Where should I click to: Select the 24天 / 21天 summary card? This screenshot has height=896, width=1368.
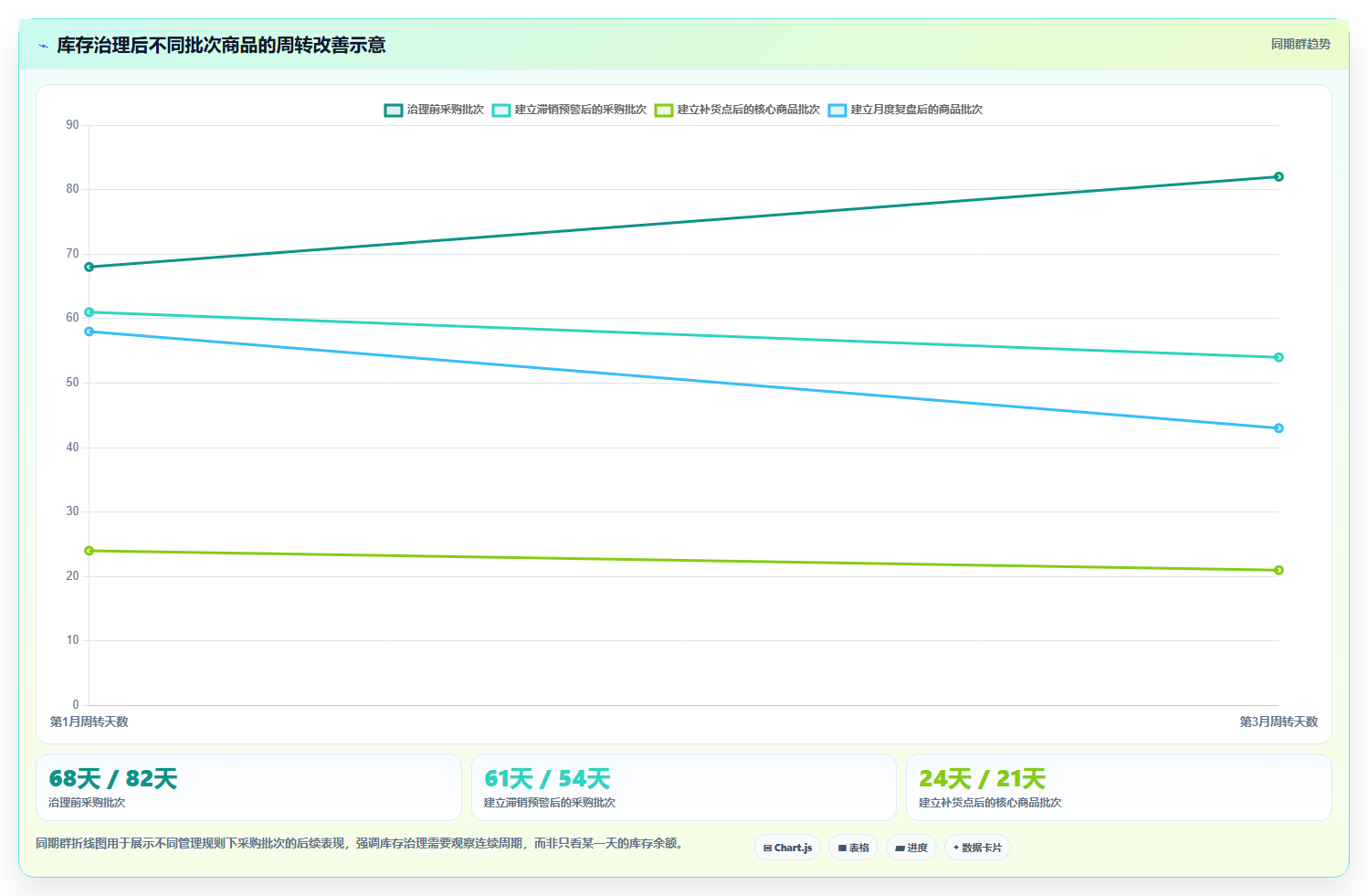1119,787
